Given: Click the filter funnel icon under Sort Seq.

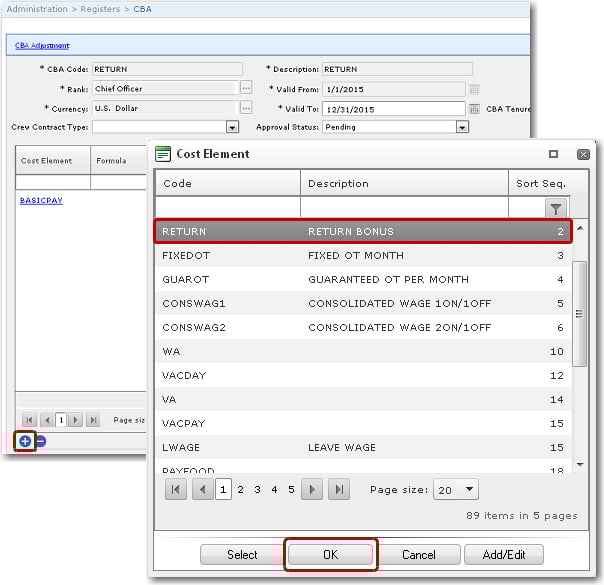Looking at the screenshot, I should pyautogui.click(x=555, y=207).
